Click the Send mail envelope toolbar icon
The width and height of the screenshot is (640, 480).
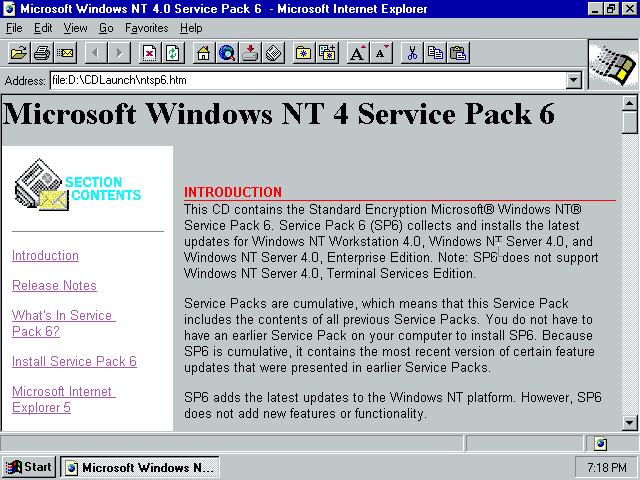point(65,53)
